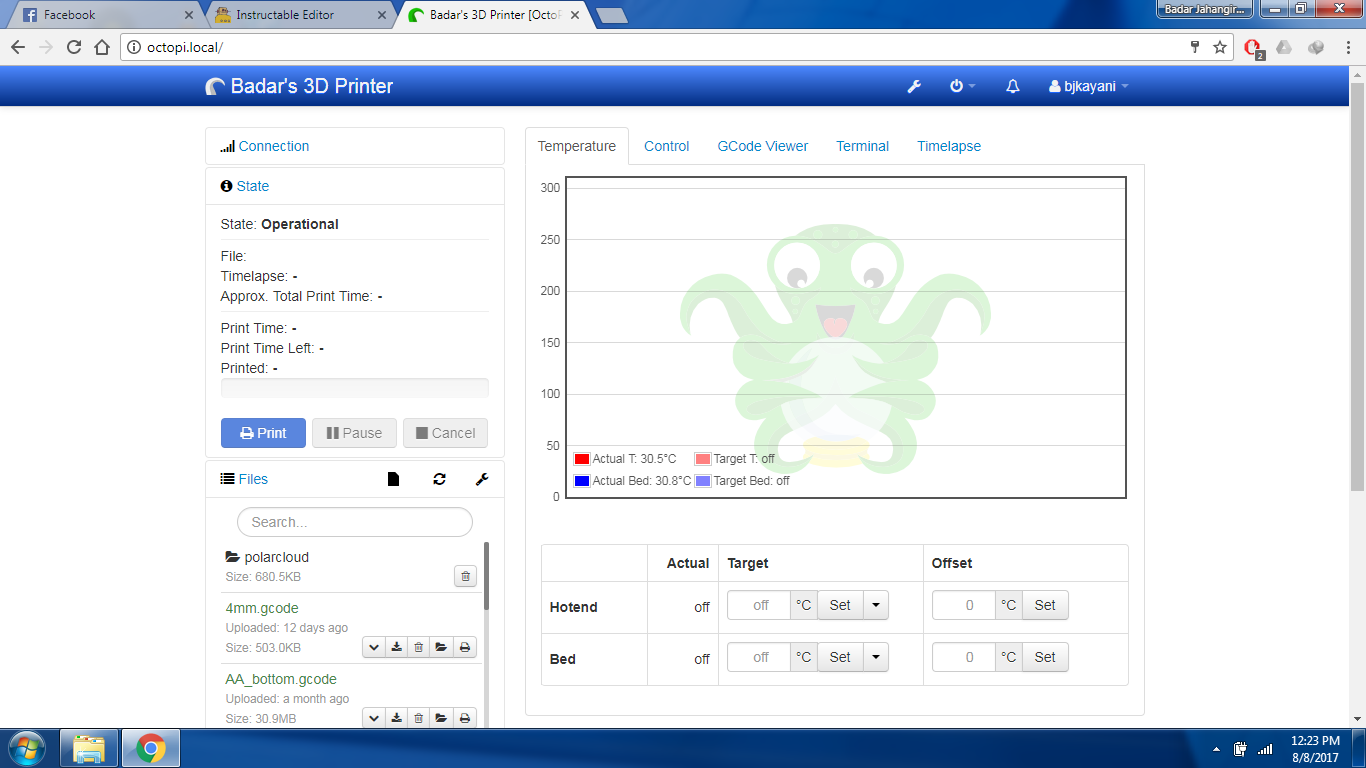Download the AA_bottom.gcode file

(x=396, y=718)
